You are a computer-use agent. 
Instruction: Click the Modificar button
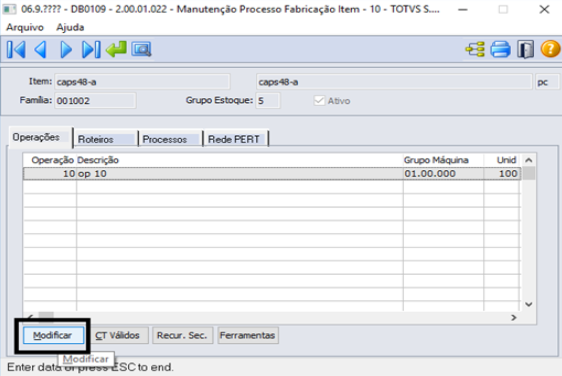(53, 335)
